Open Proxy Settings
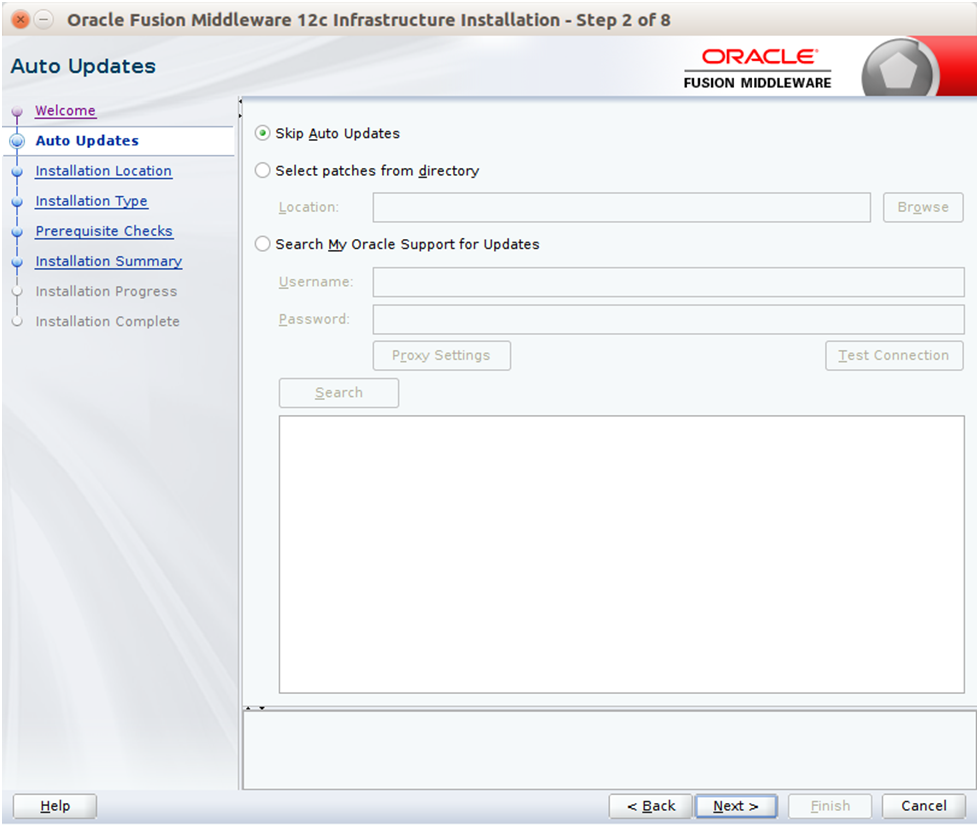The image size is (979, 827). (x=441, y=355)
